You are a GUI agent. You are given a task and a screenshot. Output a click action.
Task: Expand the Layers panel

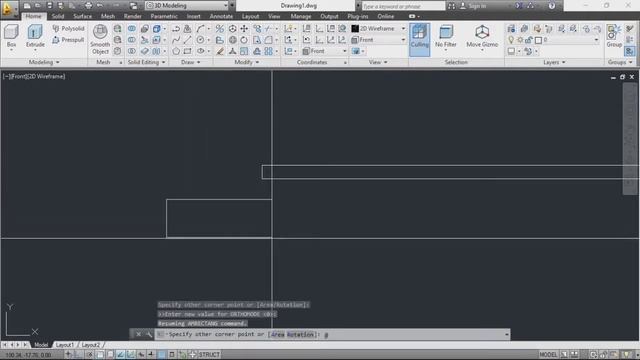(554, 62)
